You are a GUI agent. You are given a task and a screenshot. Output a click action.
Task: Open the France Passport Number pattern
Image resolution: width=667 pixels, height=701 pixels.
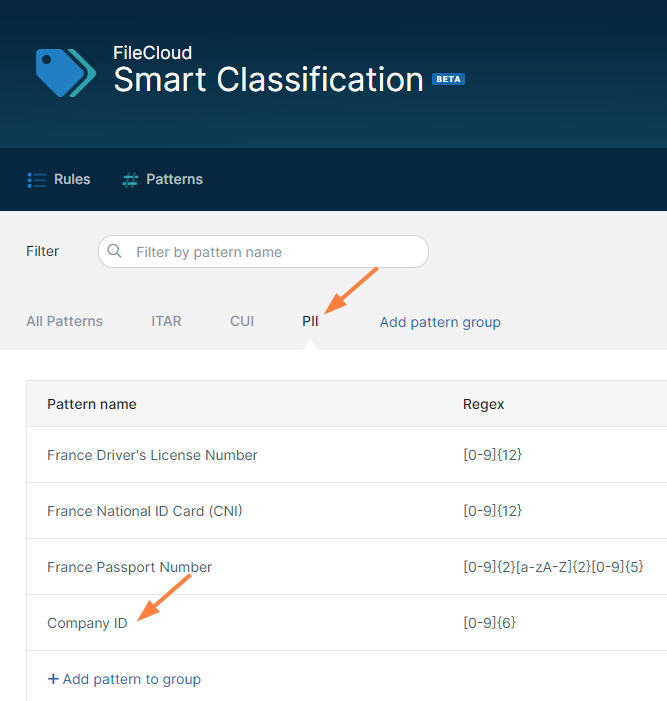pyautogui.click(x=130, y=567)
